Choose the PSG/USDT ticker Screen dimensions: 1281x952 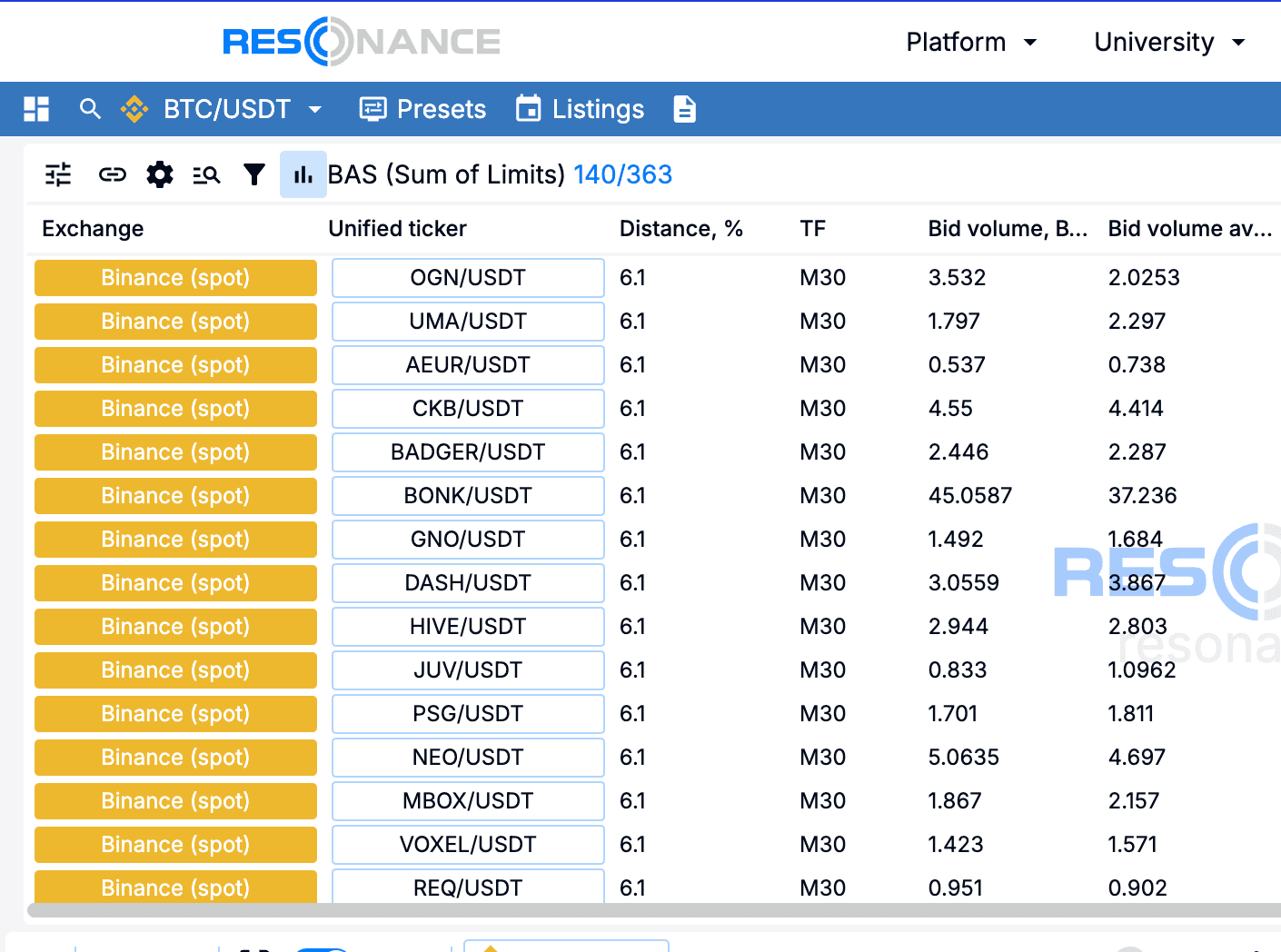click(468, 714)
